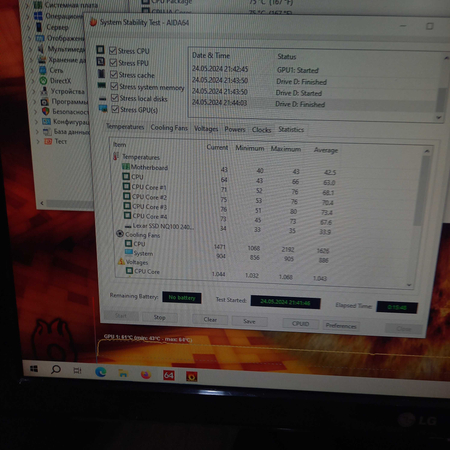Viewport: 450px width, 450px height.
Task: Click the flame stability test taskbar icon
Action: (192, 377)
